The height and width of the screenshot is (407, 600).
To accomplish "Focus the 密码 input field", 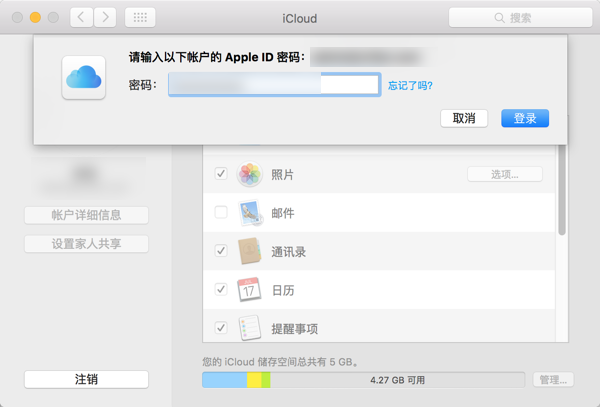I will pos(273,85).
